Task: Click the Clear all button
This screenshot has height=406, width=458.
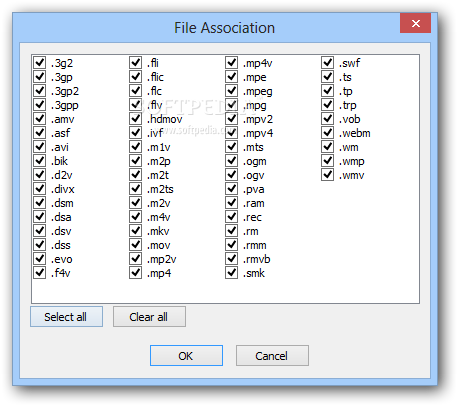Action: click(149, 317)
